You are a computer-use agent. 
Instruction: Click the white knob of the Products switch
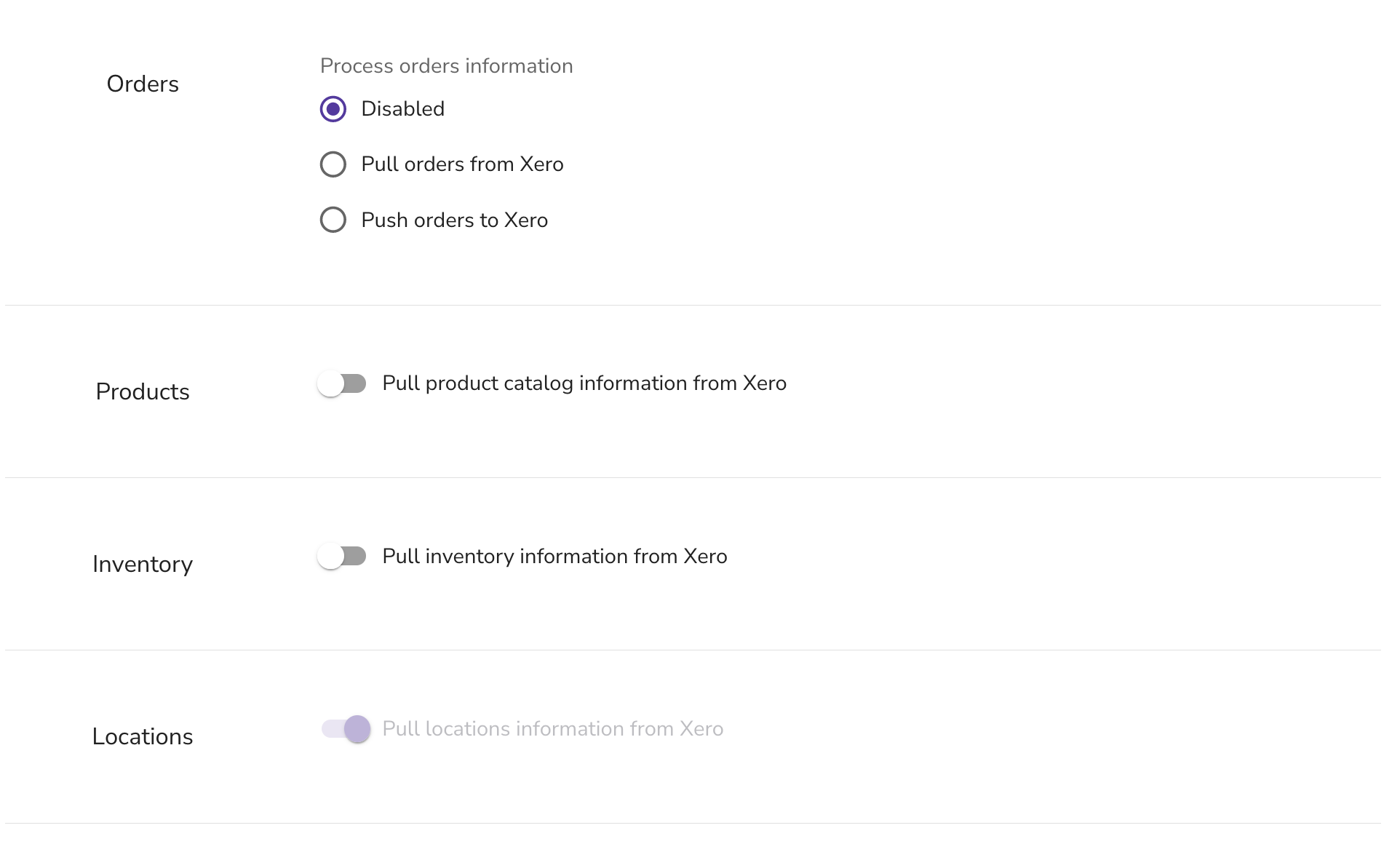pyautogui.click(x=330, y=383)
